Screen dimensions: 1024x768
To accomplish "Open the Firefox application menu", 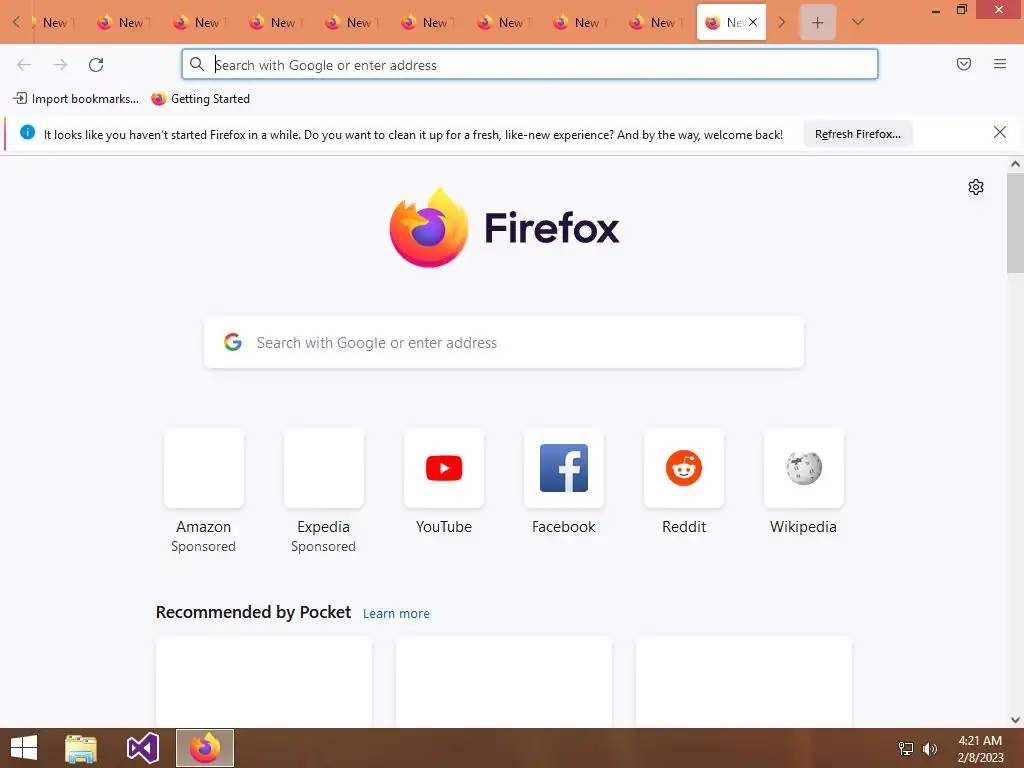I will point(1000,64).
